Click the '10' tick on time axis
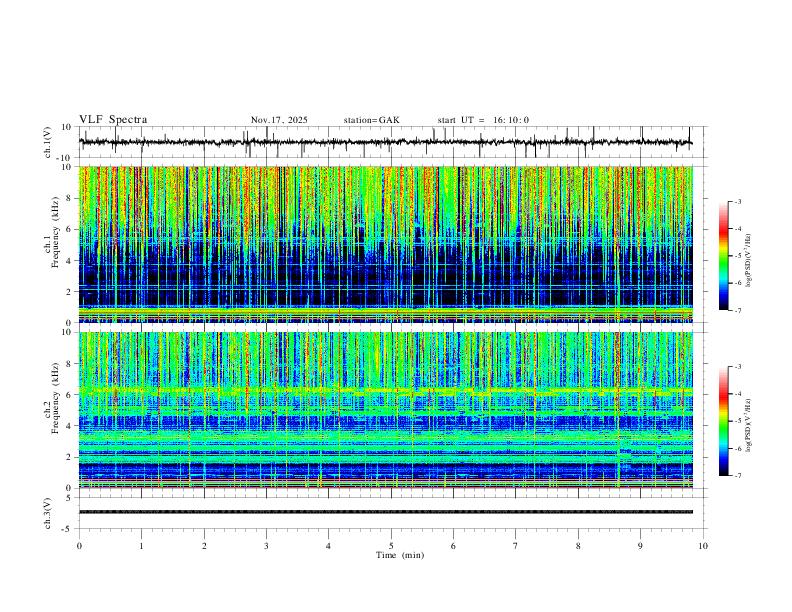This screenshot has height=612, width=792. click(703, 546)
